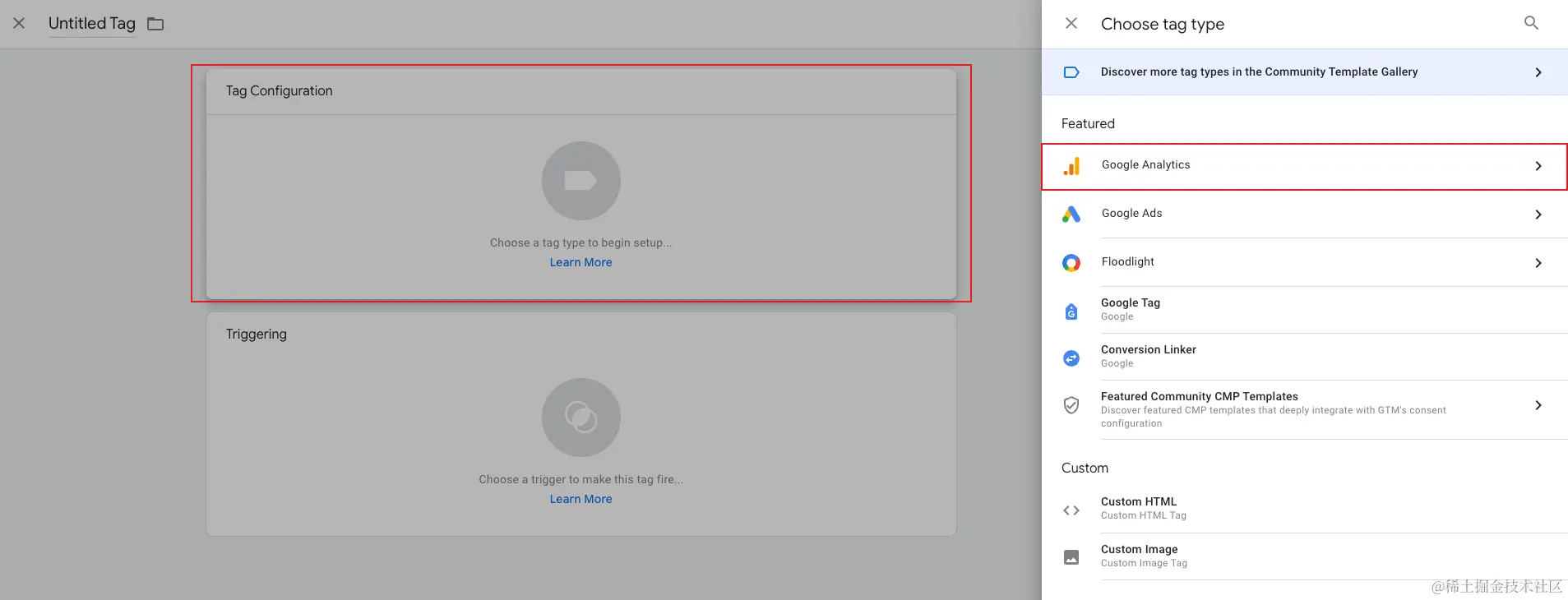
Task: Choose the Google Analytics tag type
Action: 1305,167
